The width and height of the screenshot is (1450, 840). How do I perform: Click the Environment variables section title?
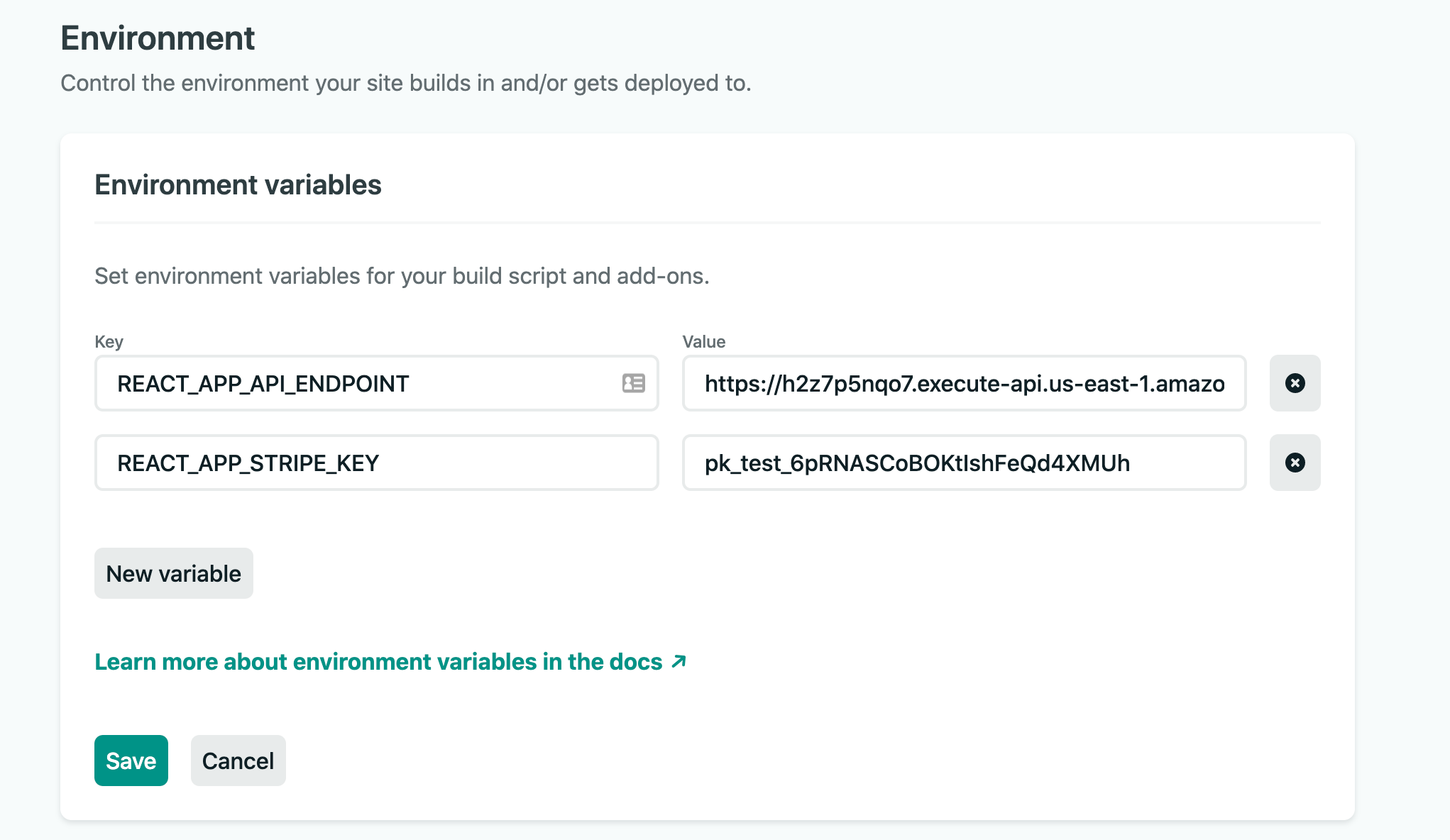coord(238,185)
